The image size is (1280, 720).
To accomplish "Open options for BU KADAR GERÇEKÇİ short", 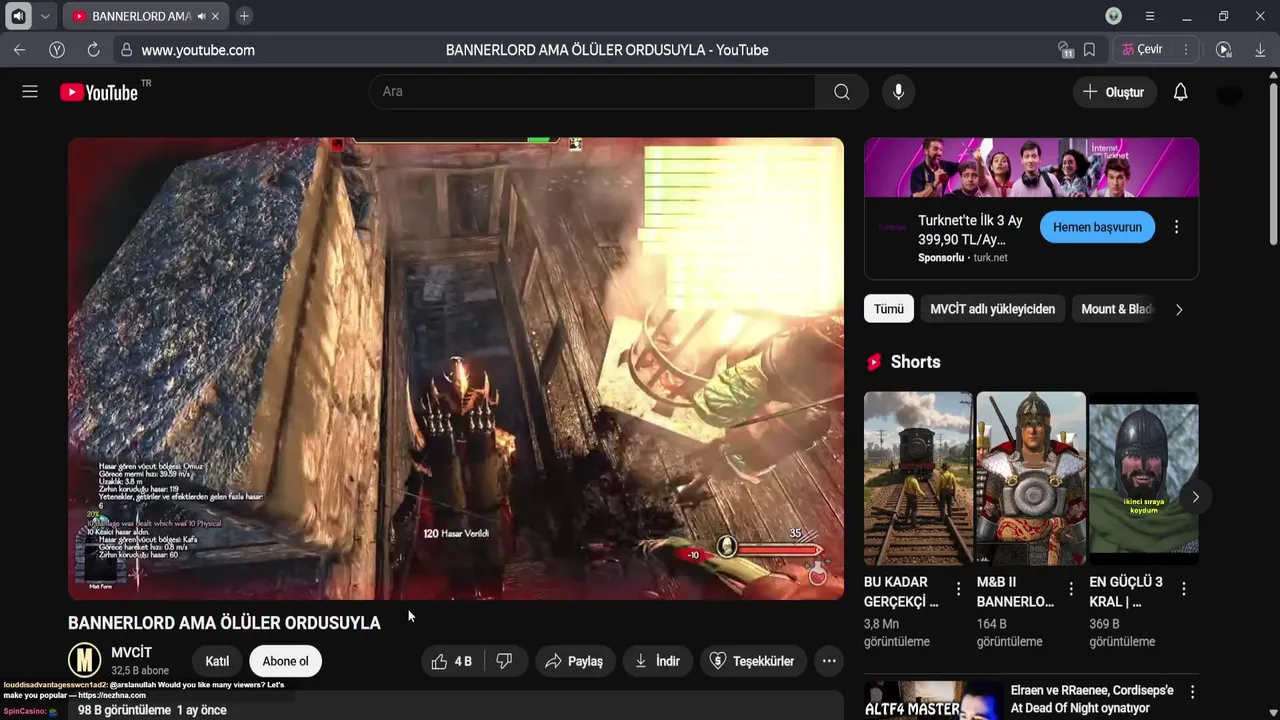I will click(958, 589).
